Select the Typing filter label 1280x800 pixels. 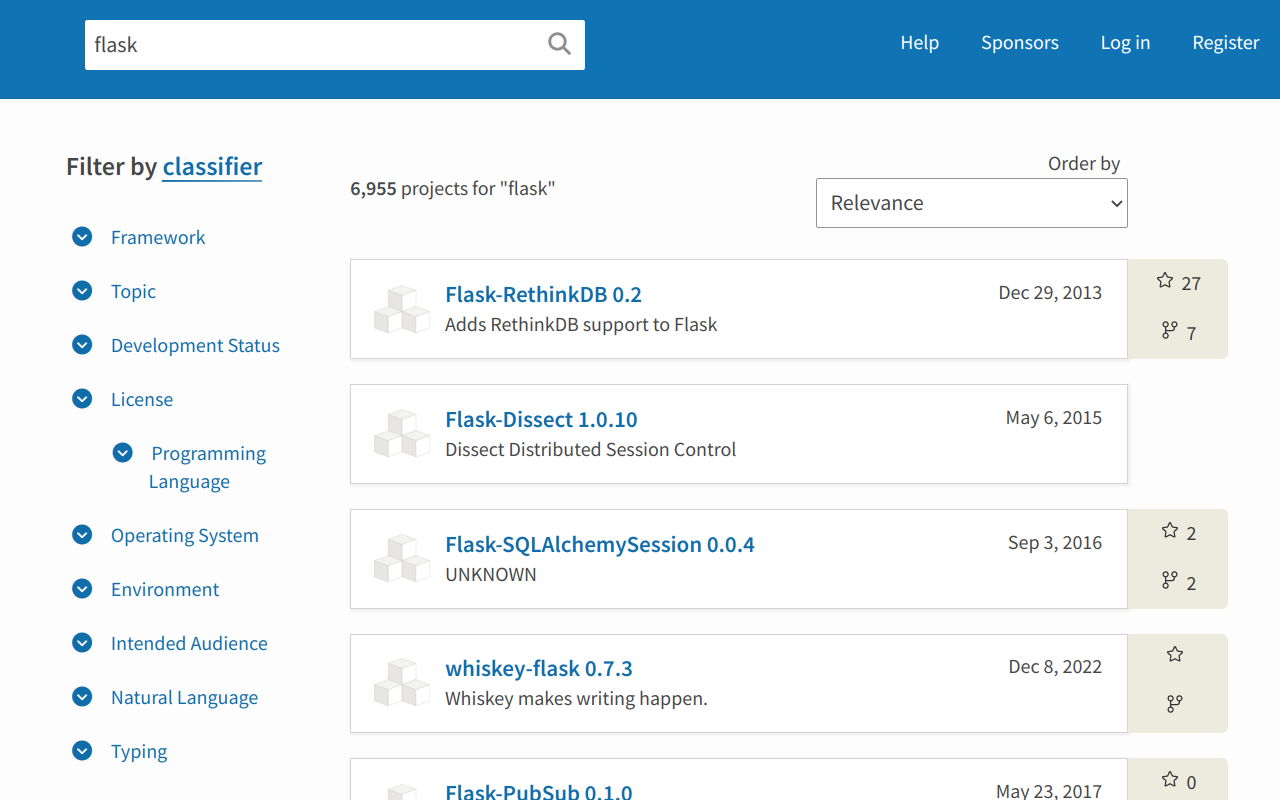coord(139,751)
